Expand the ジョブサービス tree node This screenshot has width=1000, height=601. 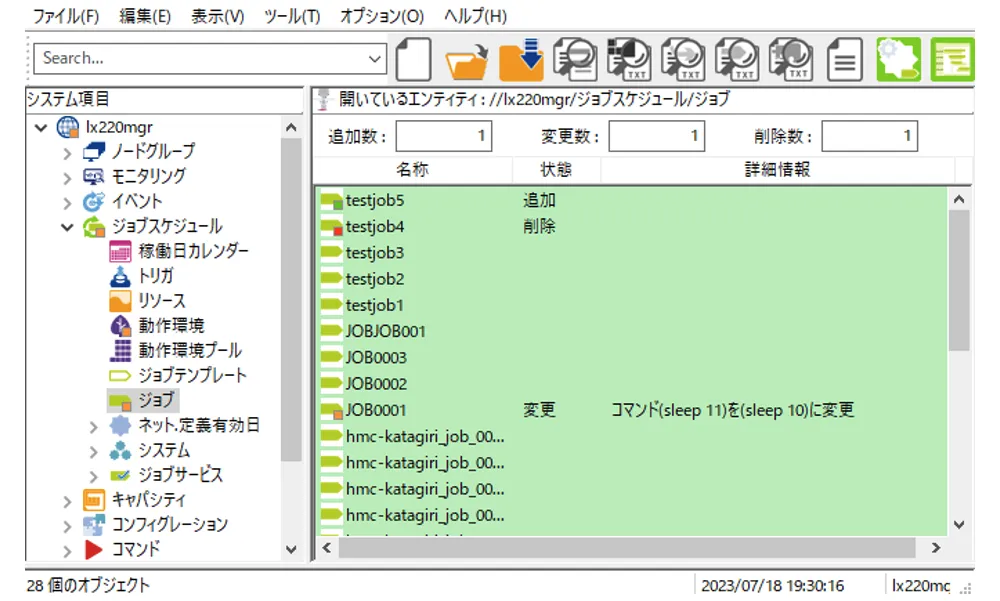(93, 477)
